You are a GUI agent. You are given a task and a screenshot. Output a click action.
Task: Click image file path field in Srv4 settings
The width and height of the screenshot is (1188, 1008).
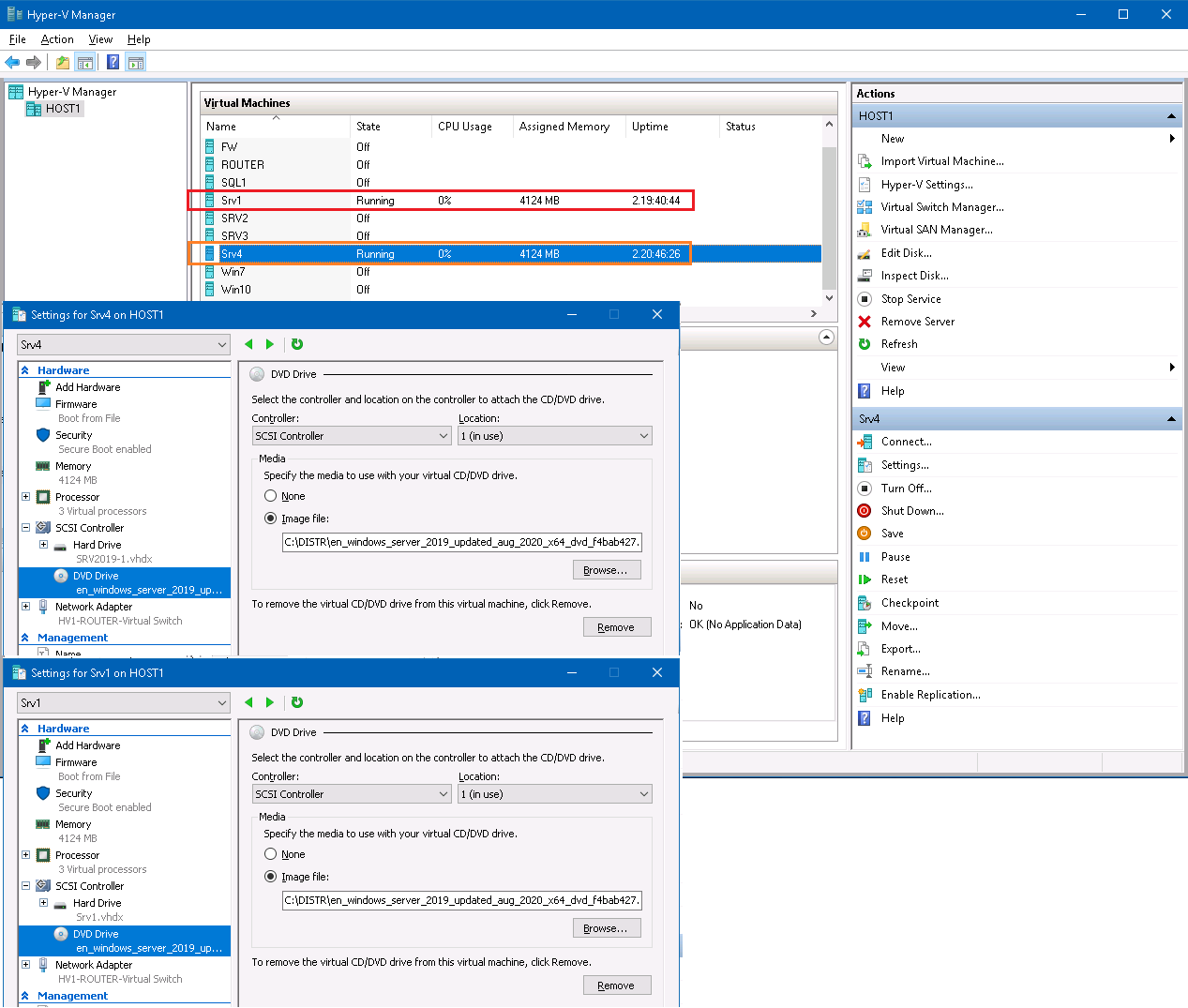click(x=462, y=542)
